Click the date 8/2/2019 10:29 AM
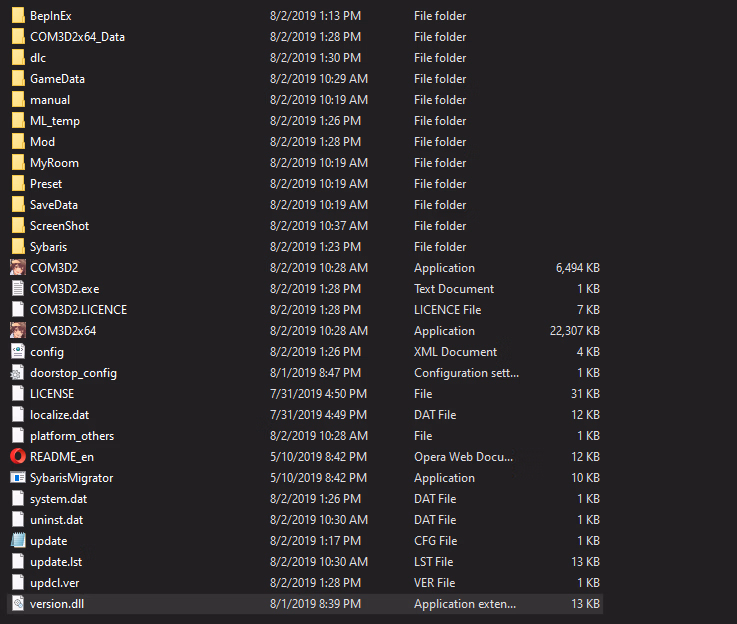The width and height of the screenshot is (737, 624). 319,79
